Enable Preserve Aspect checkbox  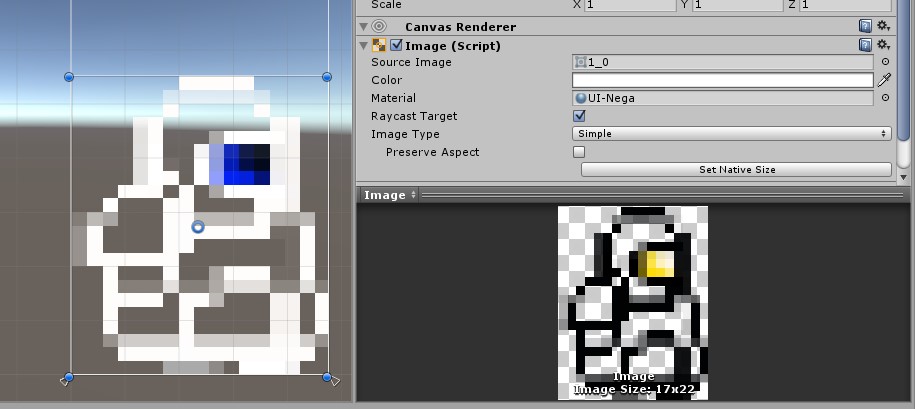coord(579,152)
